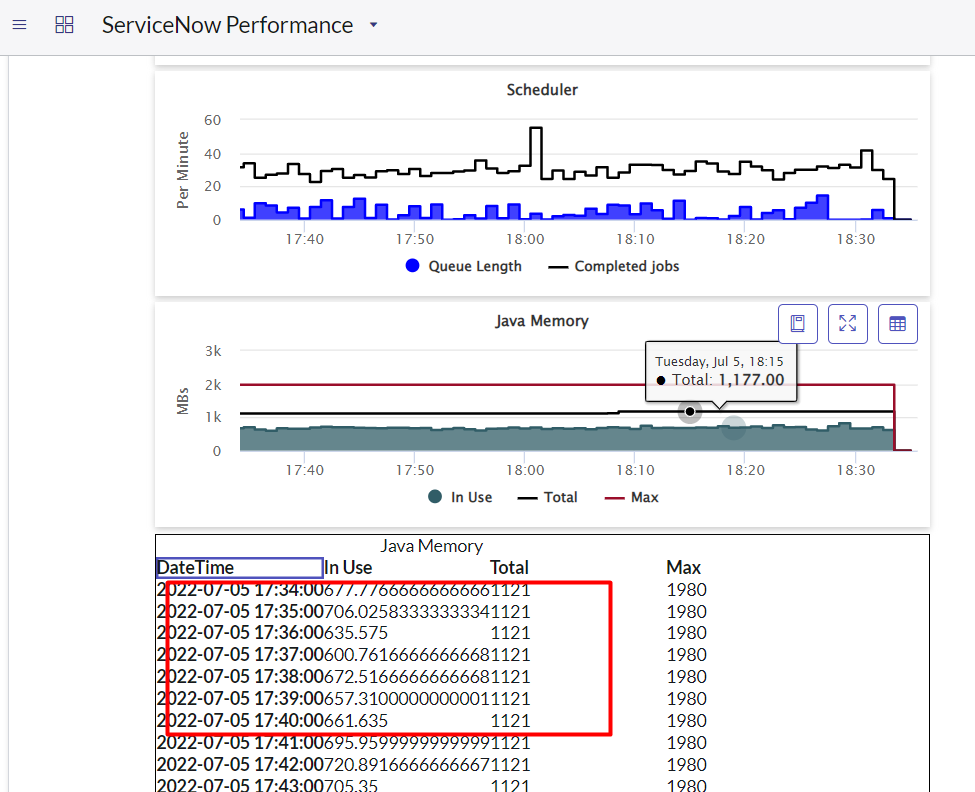Viewport: 975px width, 792px height.
Task: Select the Total column header in table
Action: [x=509, y=568]
